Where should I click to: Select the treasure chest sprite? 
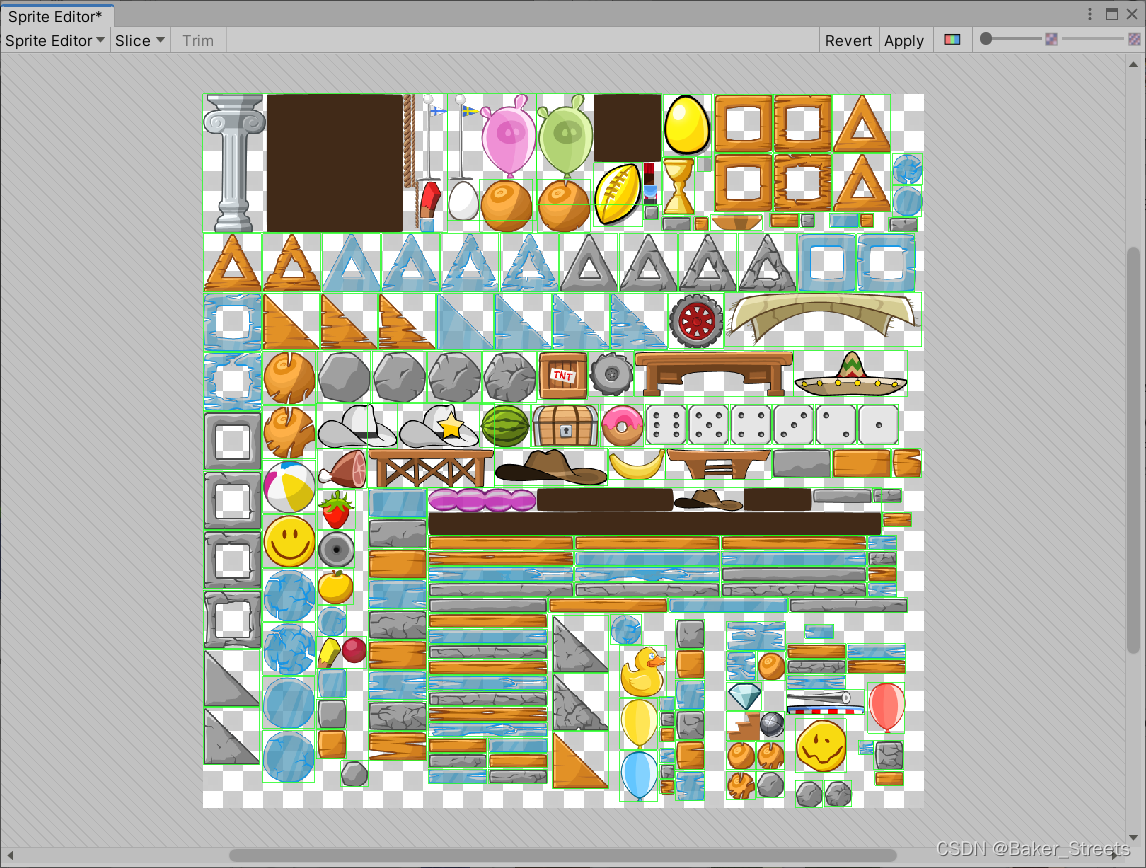coord(566,425)
